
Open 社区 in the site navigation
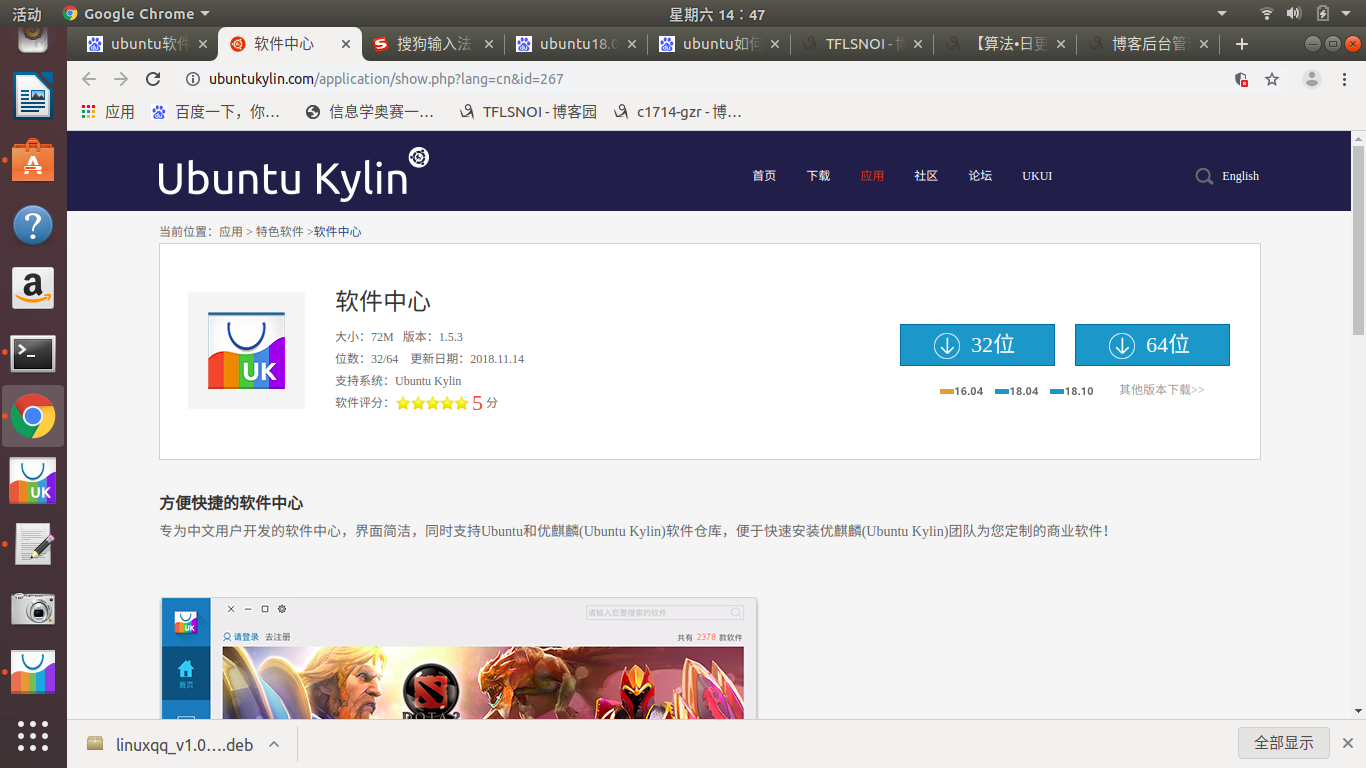click(926, 176)
